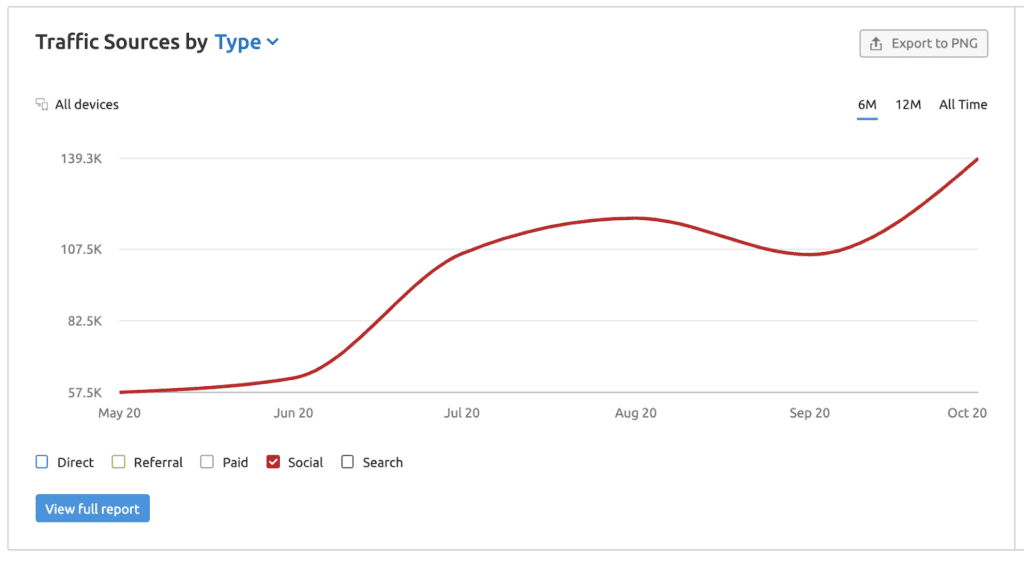Click the 'All devices' label

pyautogui.click(x=87, y=104)
